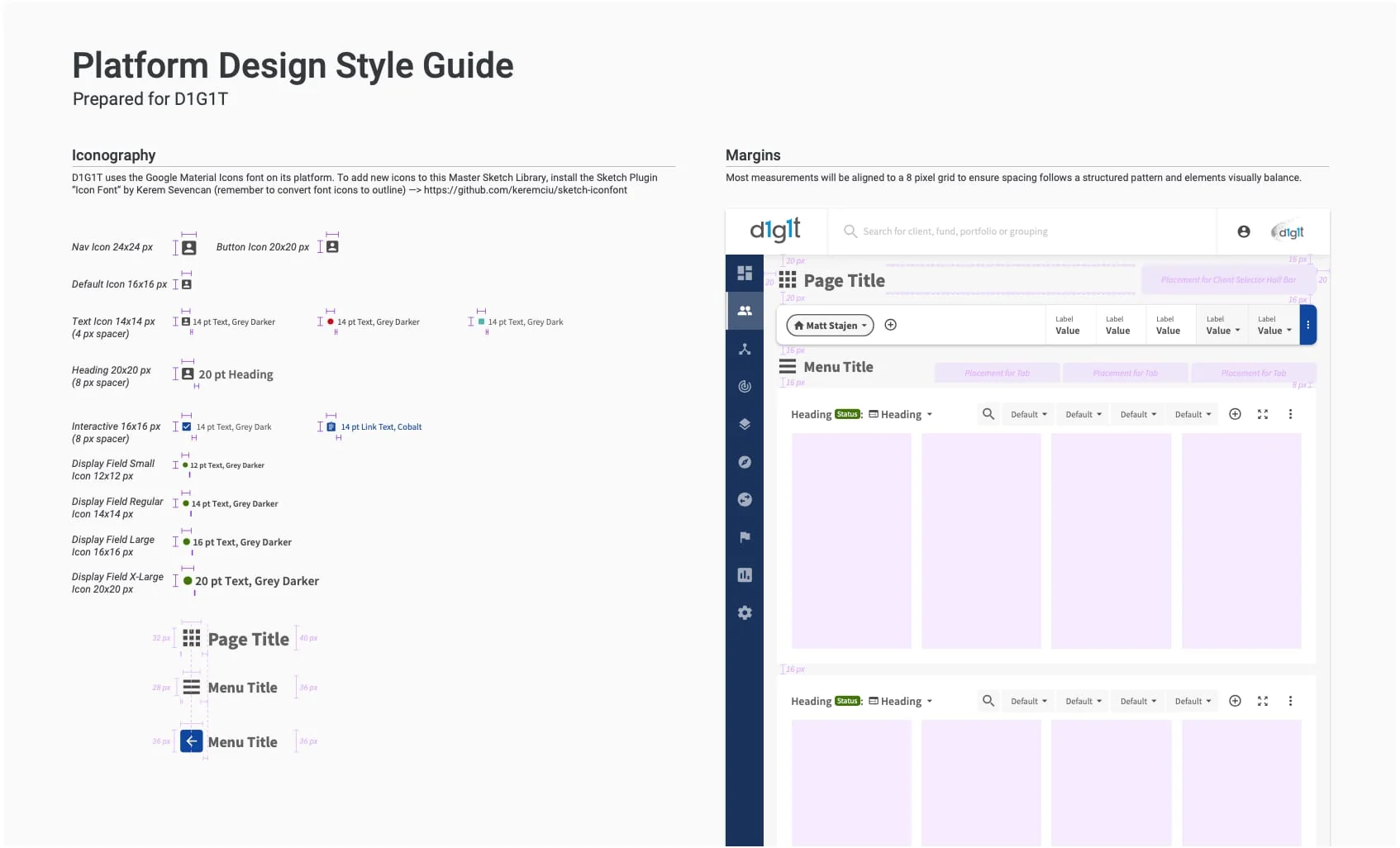The image size is (1400, 848).
Task: Select the middle Placement for Tab
Action: [x=1125, y=373]
